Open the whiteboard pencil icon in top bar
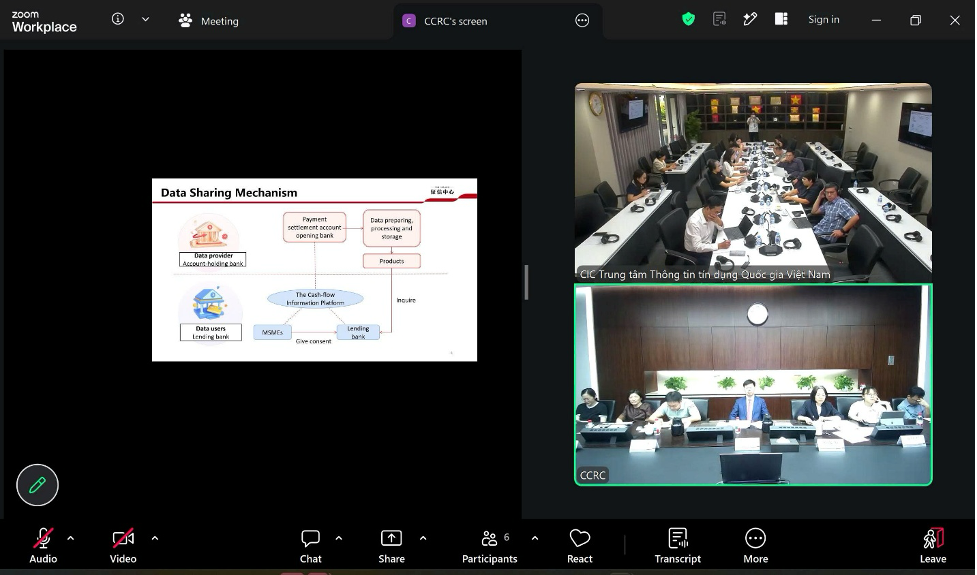 pyautogui.click(x=750, y=19)
